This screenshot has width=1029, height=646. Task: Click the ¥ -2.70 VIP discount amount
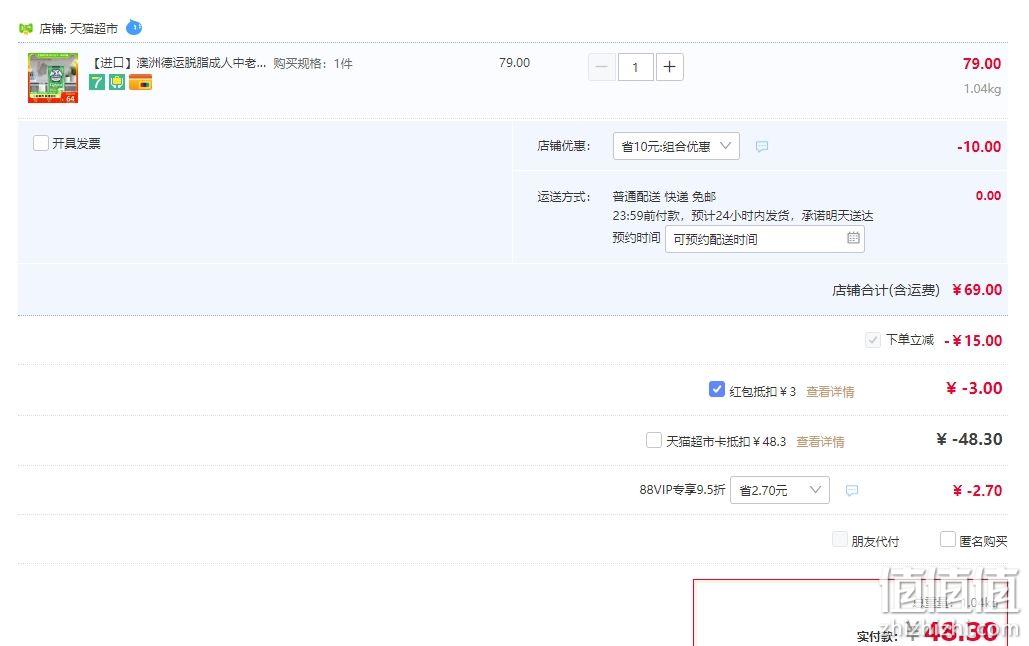tap(977, 490)
